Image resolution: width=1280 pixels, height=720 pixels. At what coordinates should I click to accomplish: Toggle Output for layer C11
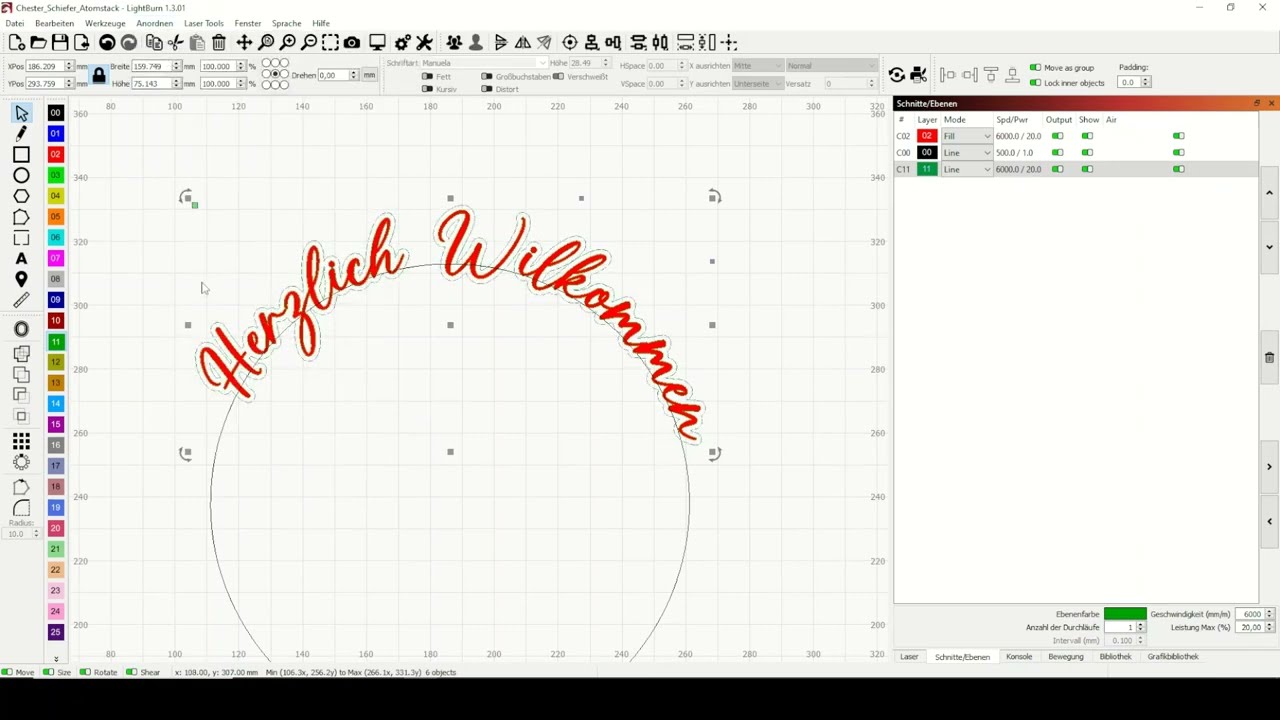(1057, 170)
